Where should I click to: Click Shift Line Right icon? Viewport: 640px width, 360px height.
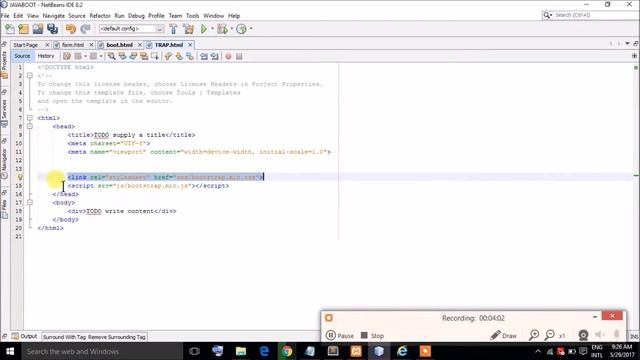coord(215,56)
